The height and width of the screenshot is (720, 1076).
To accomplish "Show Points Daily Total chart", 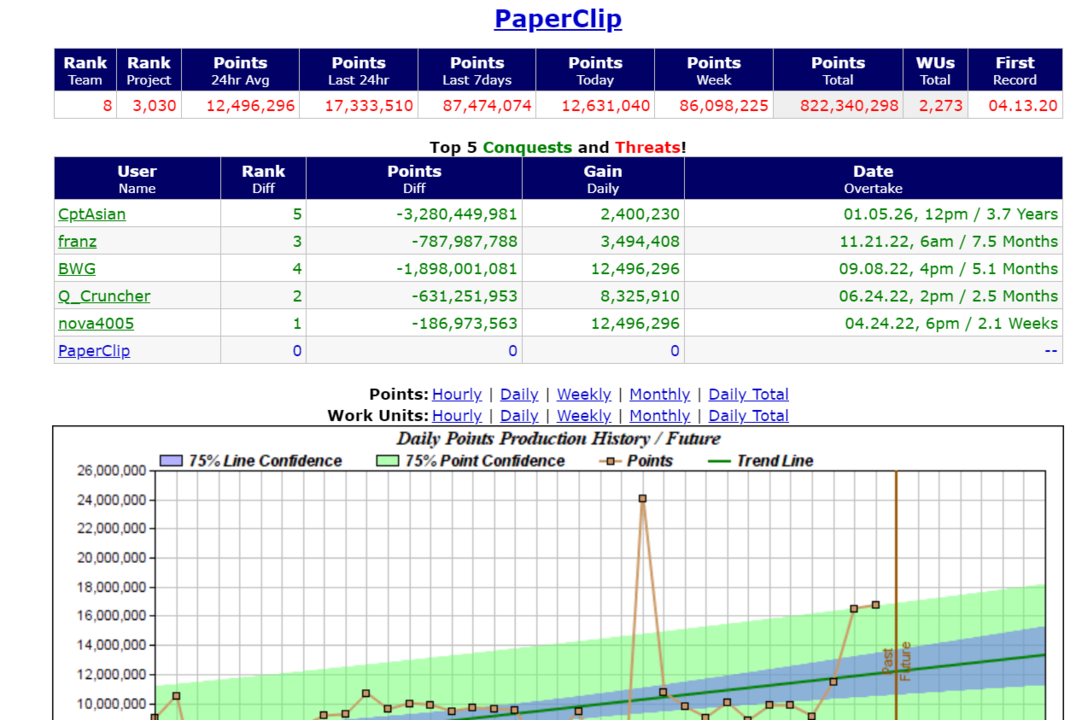I will (748, 394).
